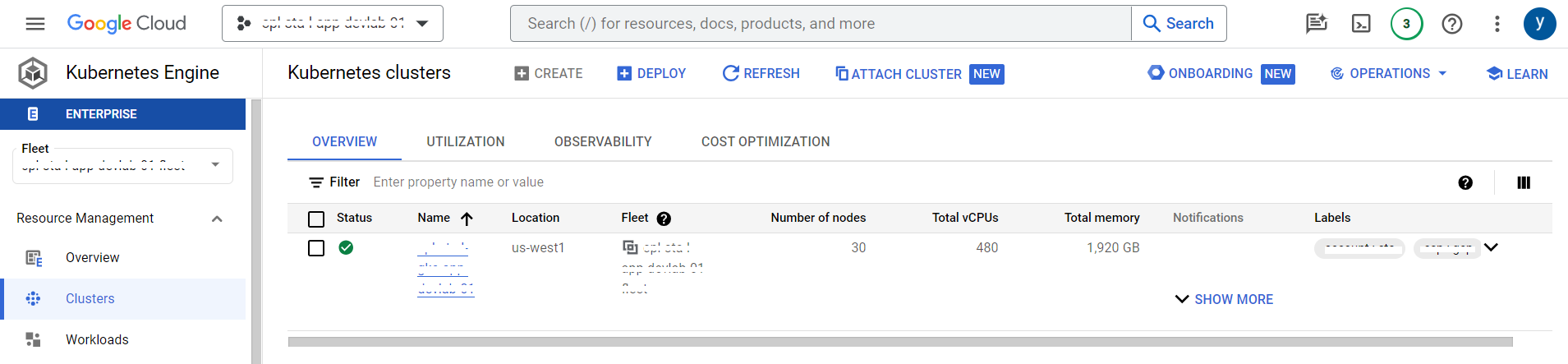Tick the us-west1 cluster row checkbox

click(316, 248)
